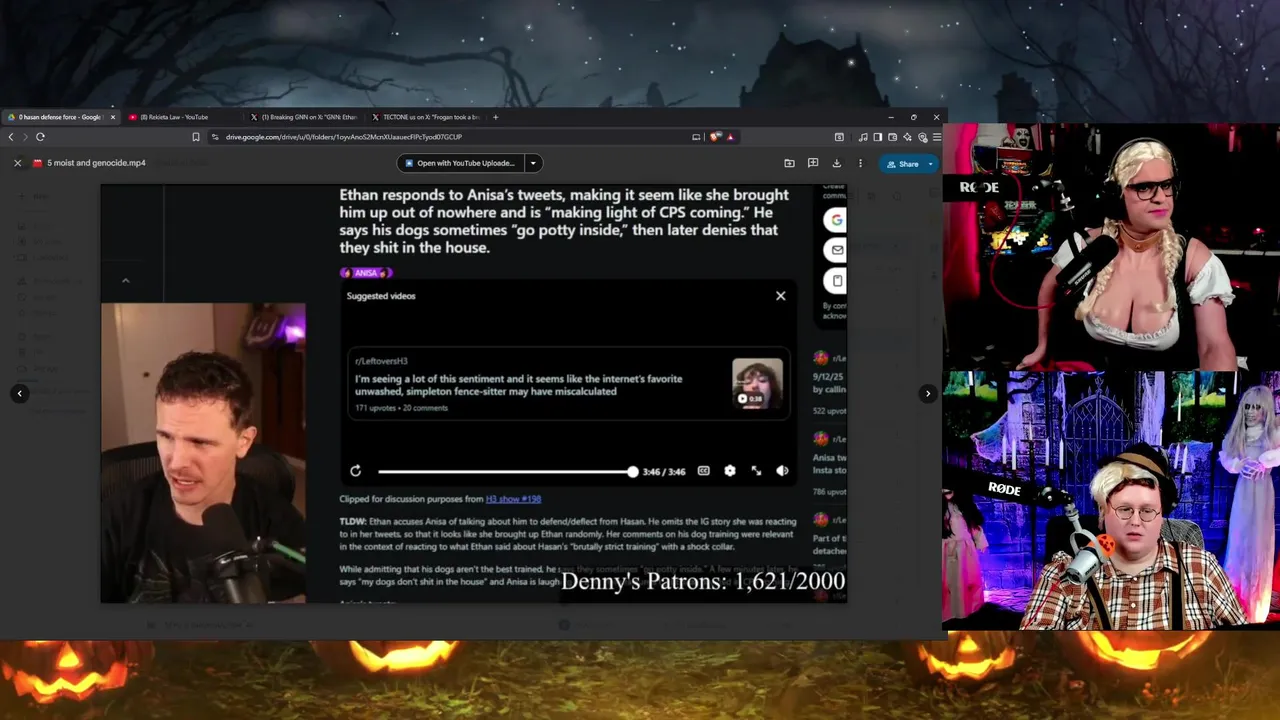
Task: Replay the video with the replay icon
Action: 355,471
